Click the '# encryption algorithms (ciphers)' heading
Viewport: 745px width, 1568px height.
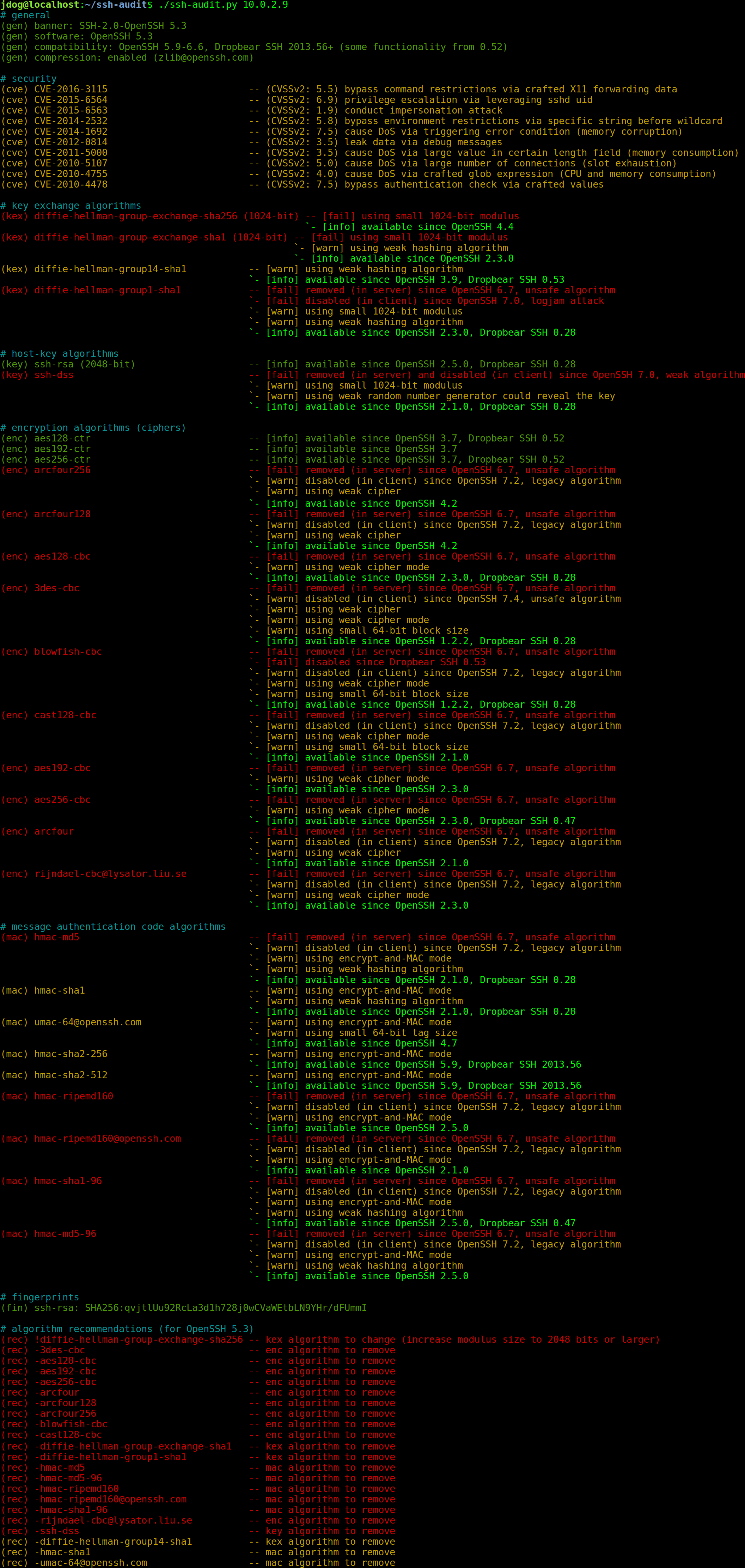coord(93,428)
